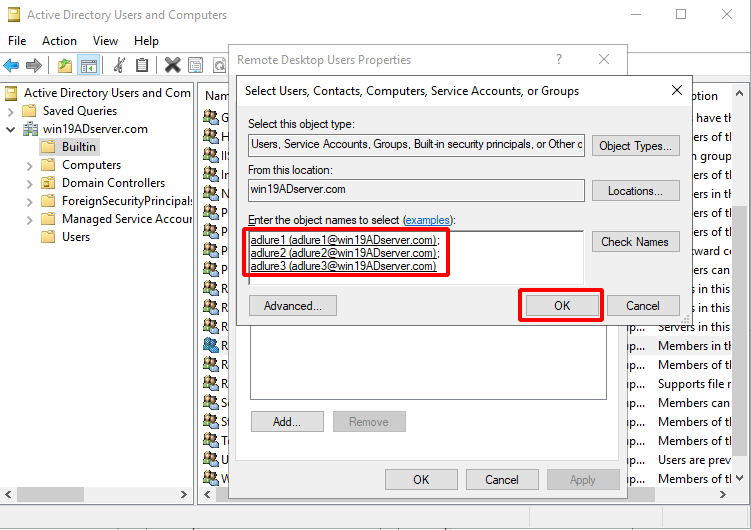Click the adlure3 entry in object names box

[x=343, y=266]
